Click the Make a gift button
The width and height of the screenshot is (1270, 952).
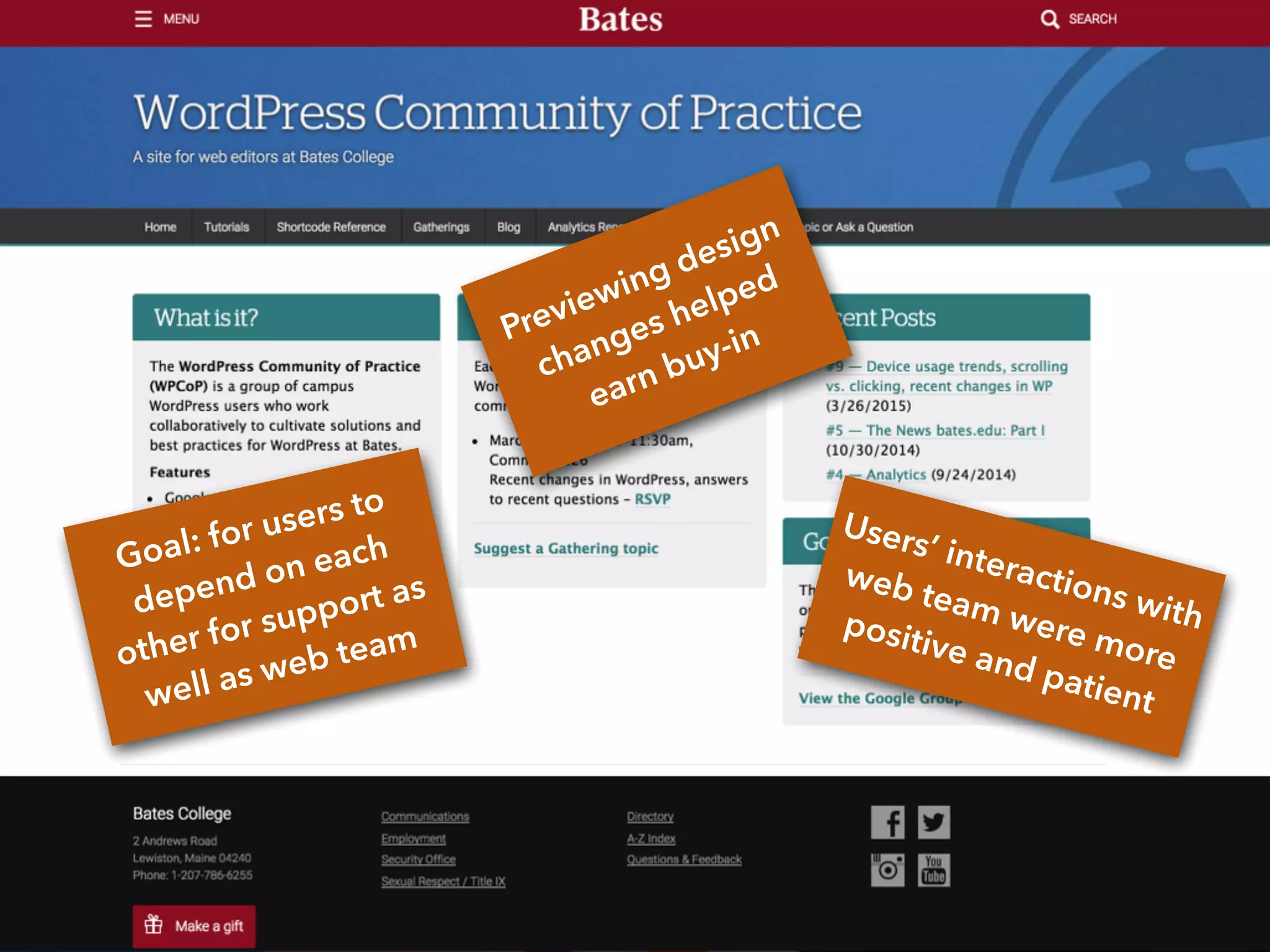(194, 926)
